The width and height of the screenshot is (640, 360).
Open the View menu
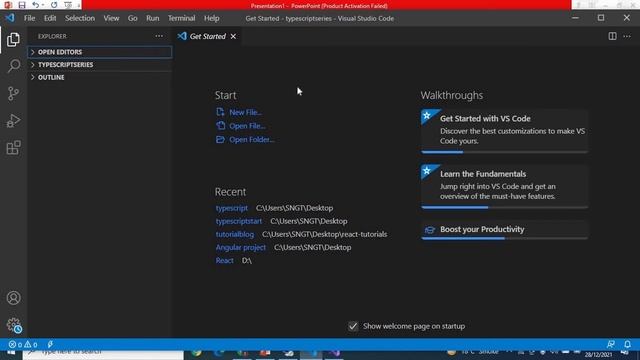[x=111, y=18]
